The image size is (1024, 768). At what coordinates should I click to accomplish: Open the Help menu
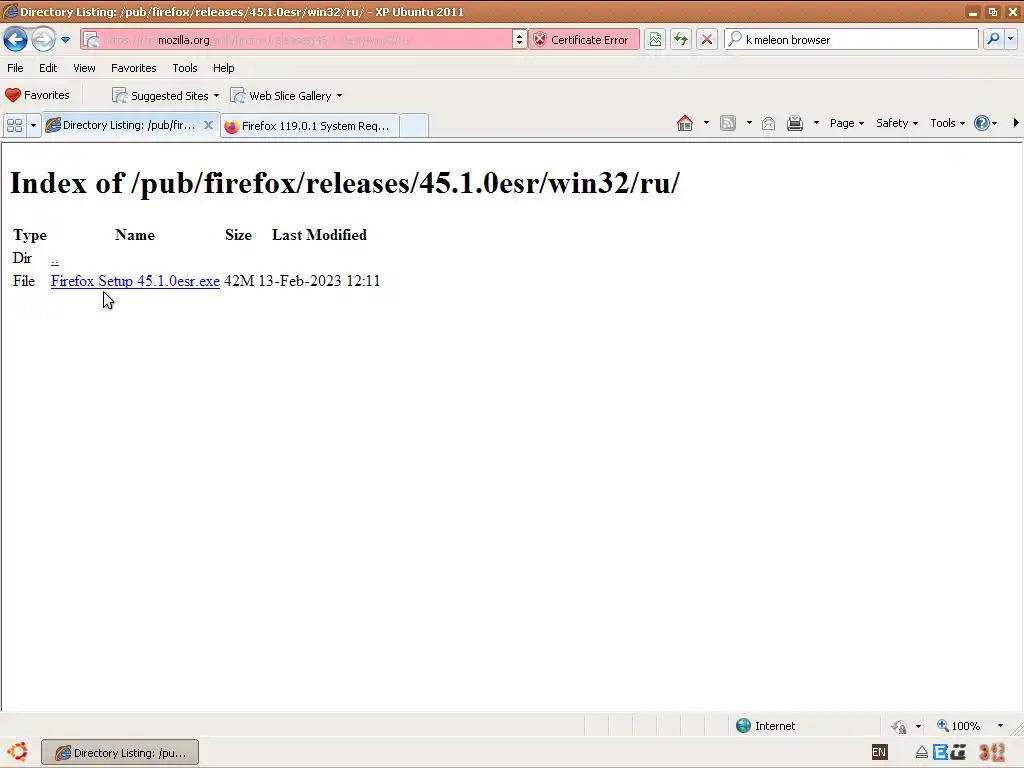click(223, 68)
